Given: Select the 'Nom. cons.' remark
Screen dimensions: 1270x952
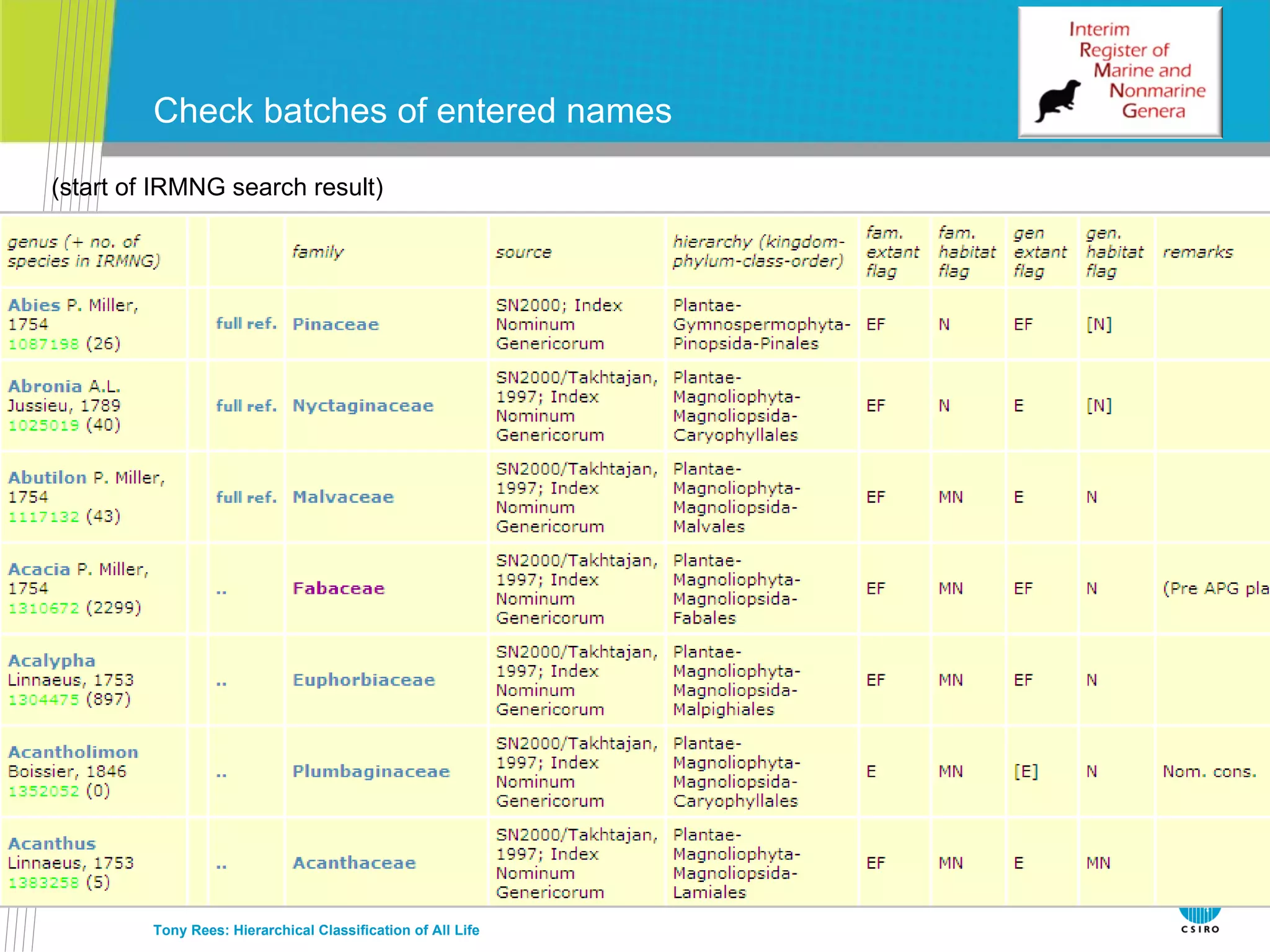Looking at the screenshot, I should coord(1209,772).
